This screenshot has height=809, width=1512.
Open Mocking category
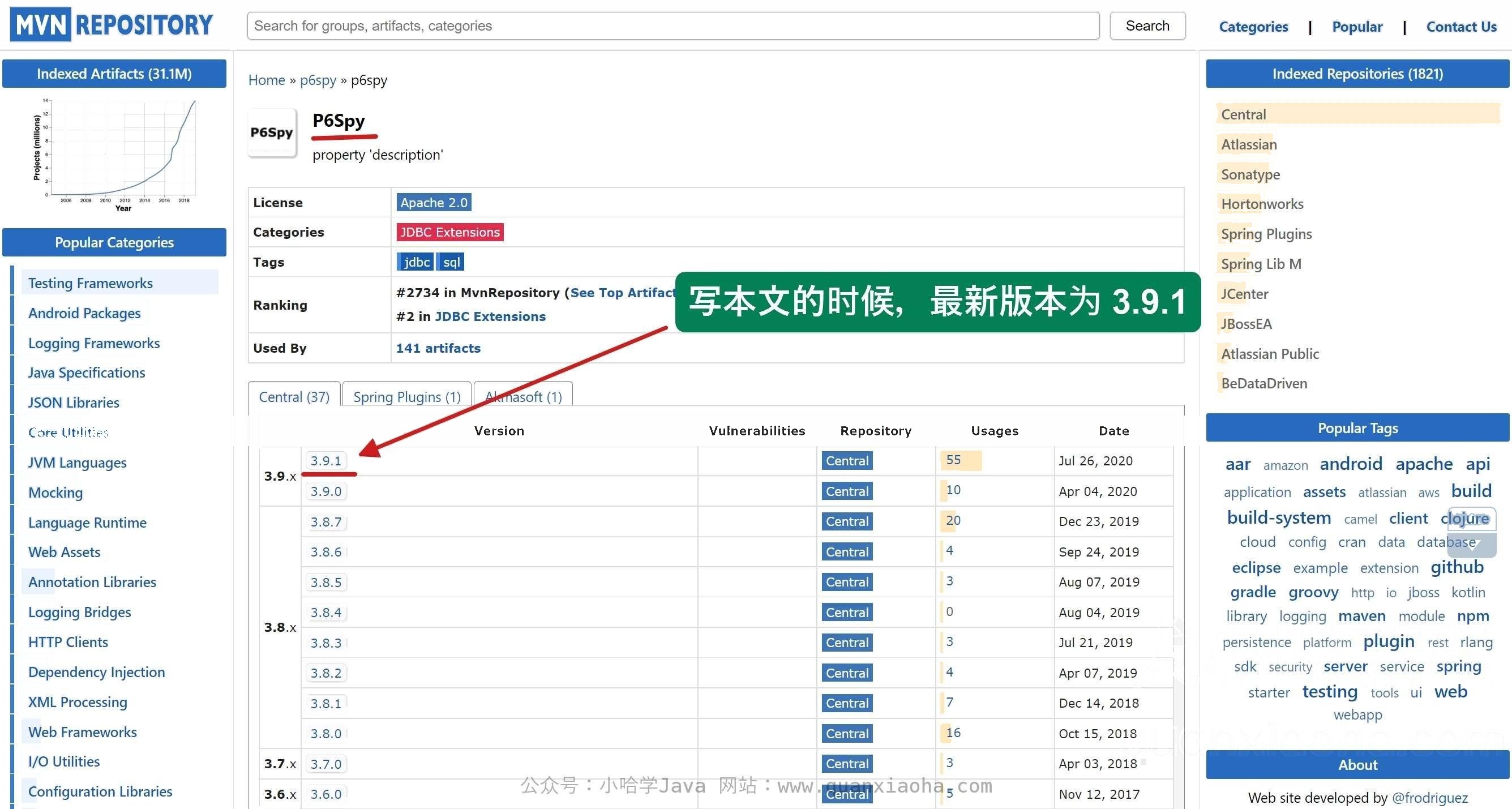pyautogui.click(x=55, y=493)
